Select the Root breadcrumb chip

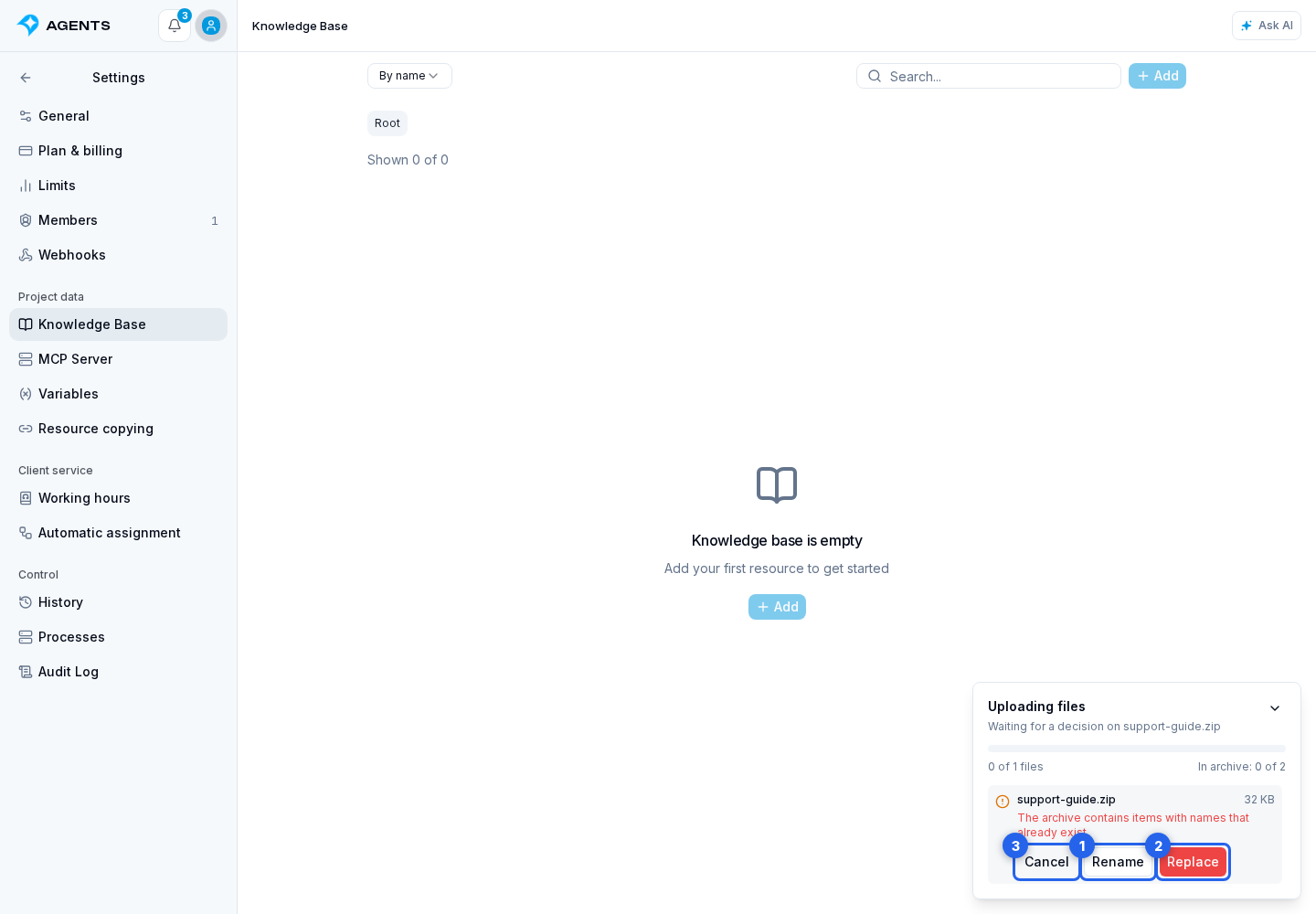click(x=387, y=123)
